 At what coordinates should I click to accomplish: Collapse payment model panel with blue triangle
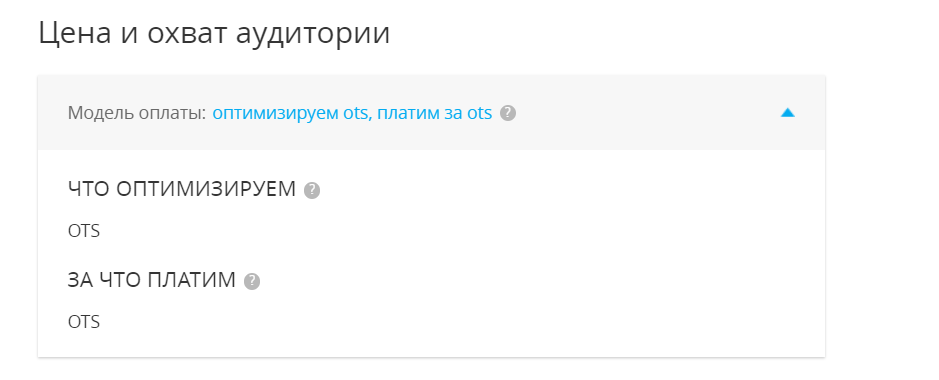787,113
